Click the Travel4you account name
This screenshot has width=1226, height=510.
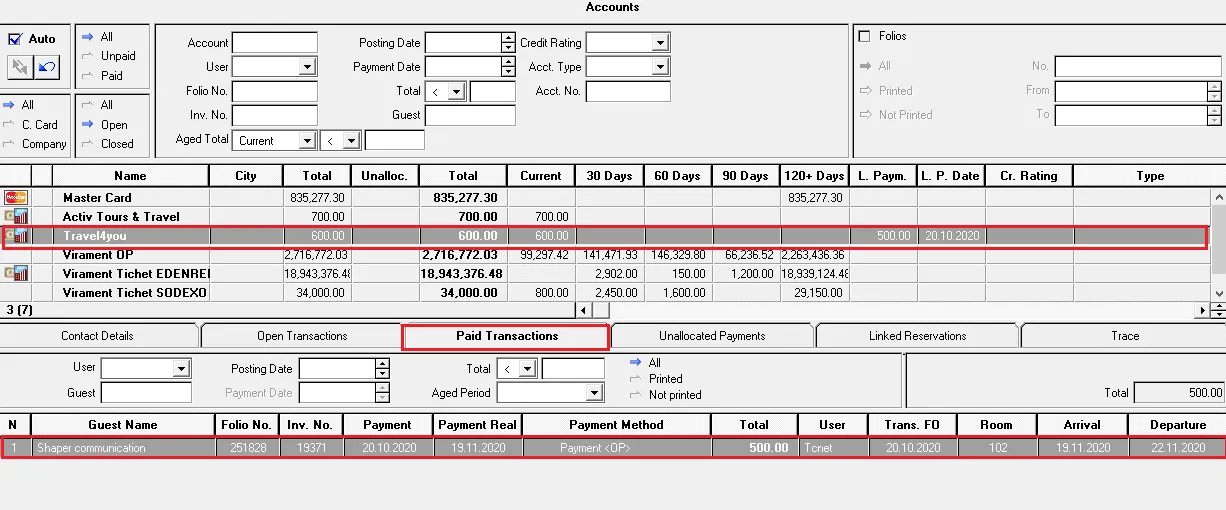point(95,236)
